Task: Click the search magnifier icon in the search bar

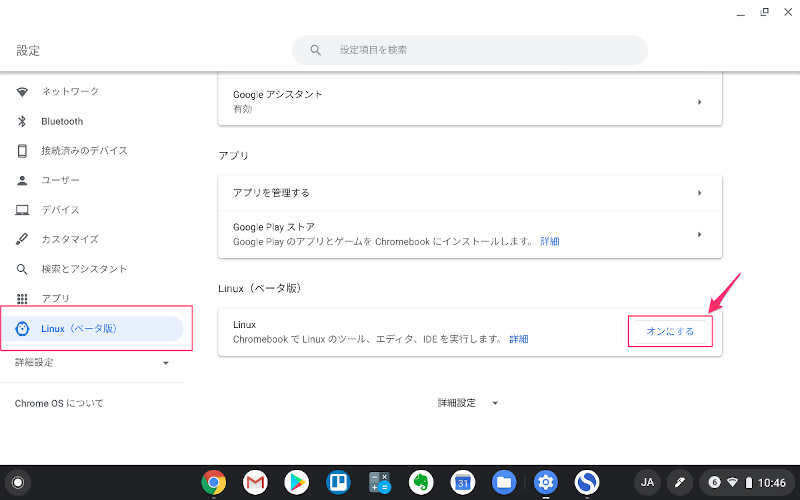Action: 315,50
